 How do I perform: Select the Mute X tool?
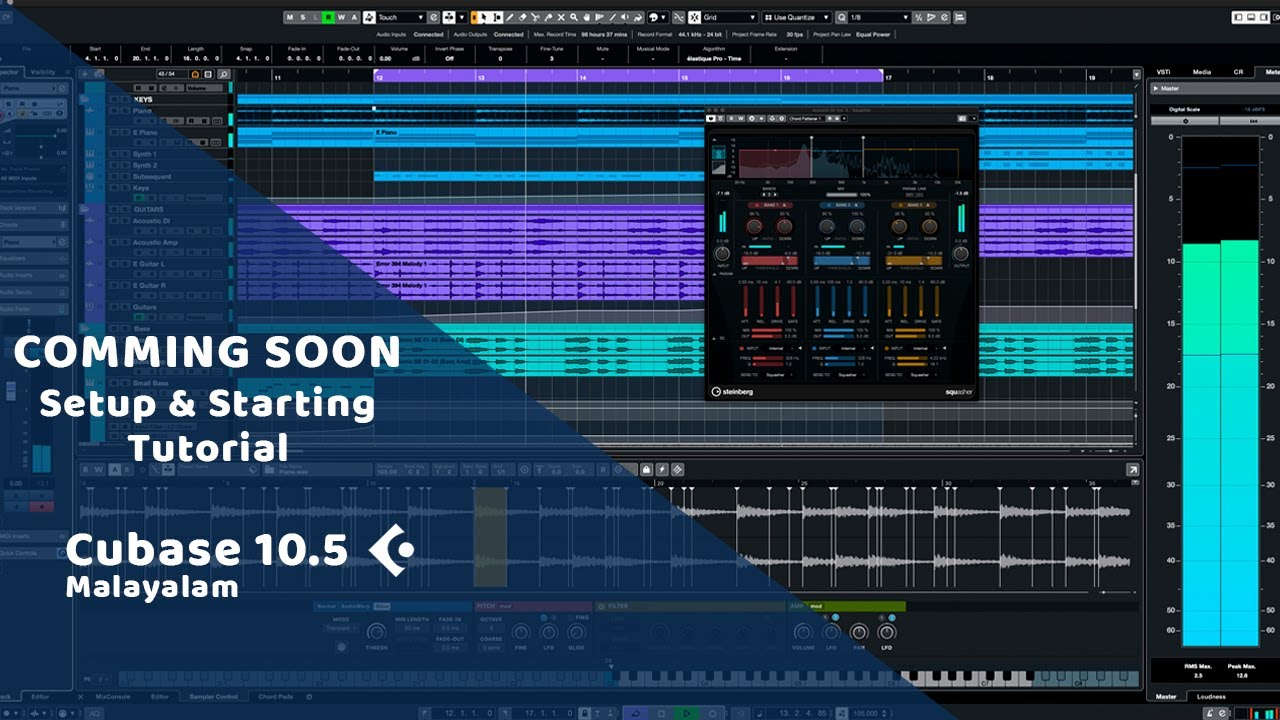[562, 17]
